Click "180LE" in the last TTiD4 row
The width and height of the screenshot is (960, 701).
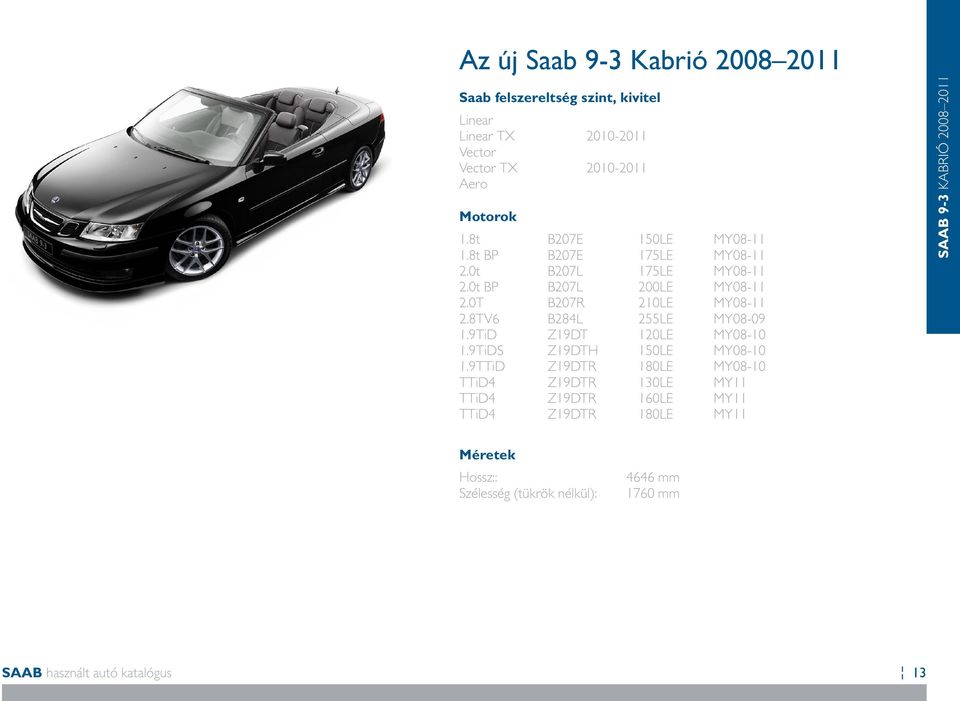tap(655, 414)
